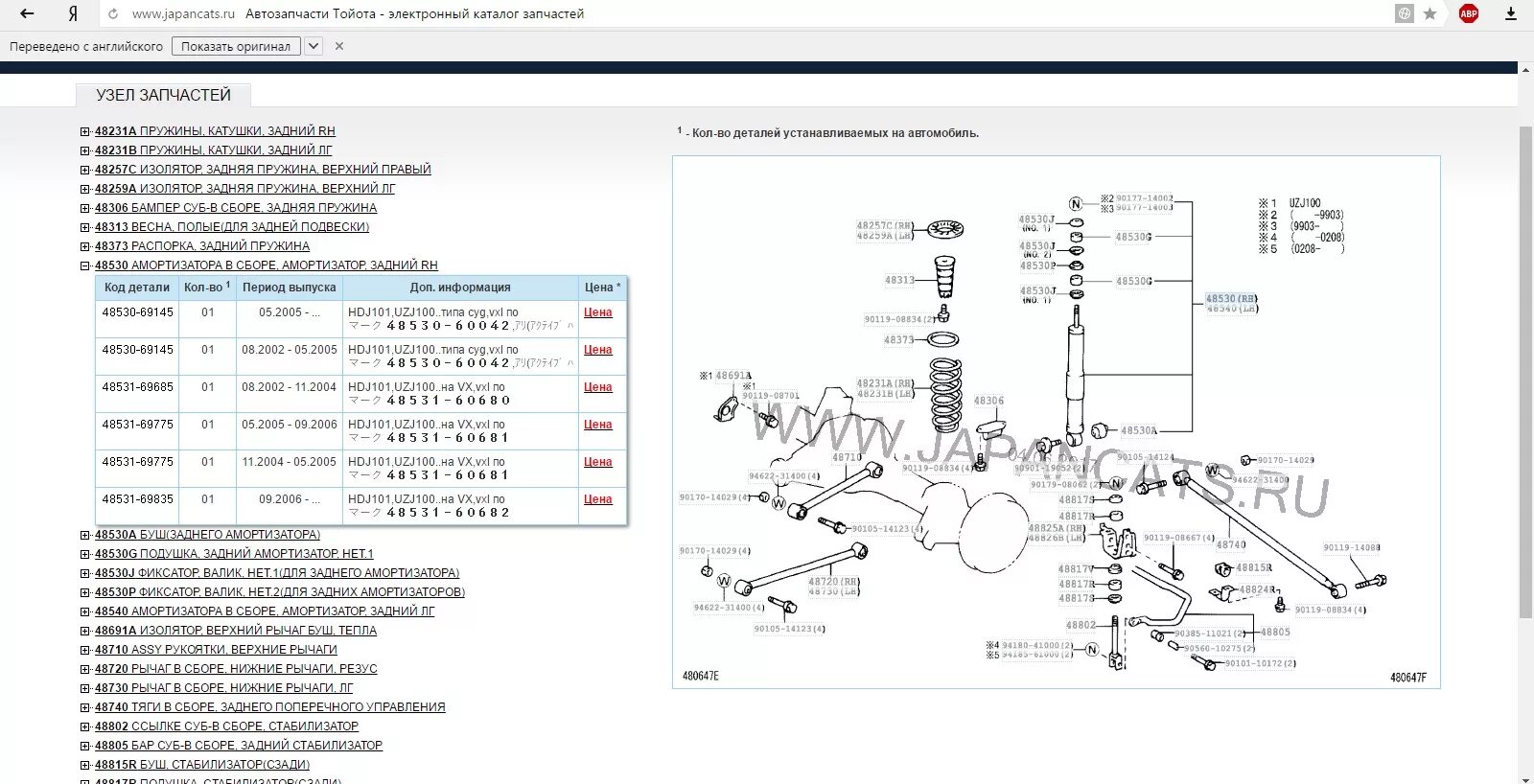Viewport: 1534px width, 784px height.
Task: Go back with the browser back arrow
Action: (x=27, y=13)
